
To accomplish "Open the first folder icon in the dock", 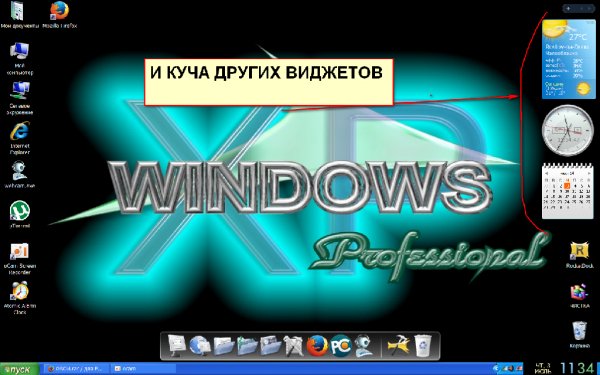I will [224, 346].
